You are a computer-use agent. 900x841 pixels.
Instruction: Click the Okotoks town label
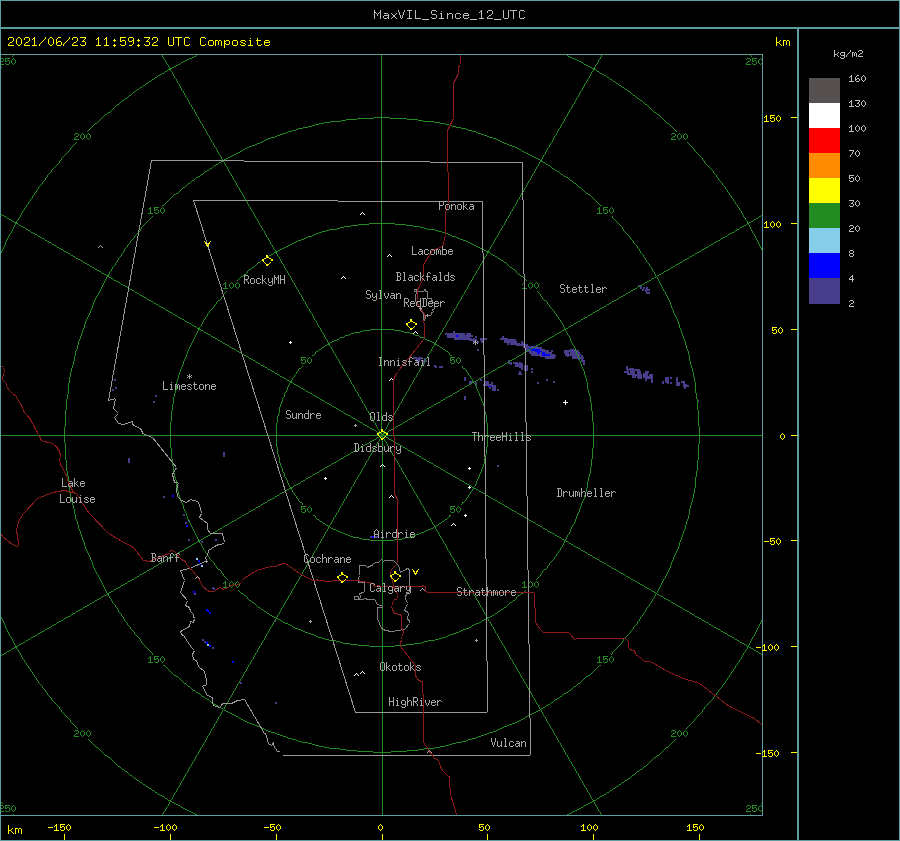(x=400, y=667)
